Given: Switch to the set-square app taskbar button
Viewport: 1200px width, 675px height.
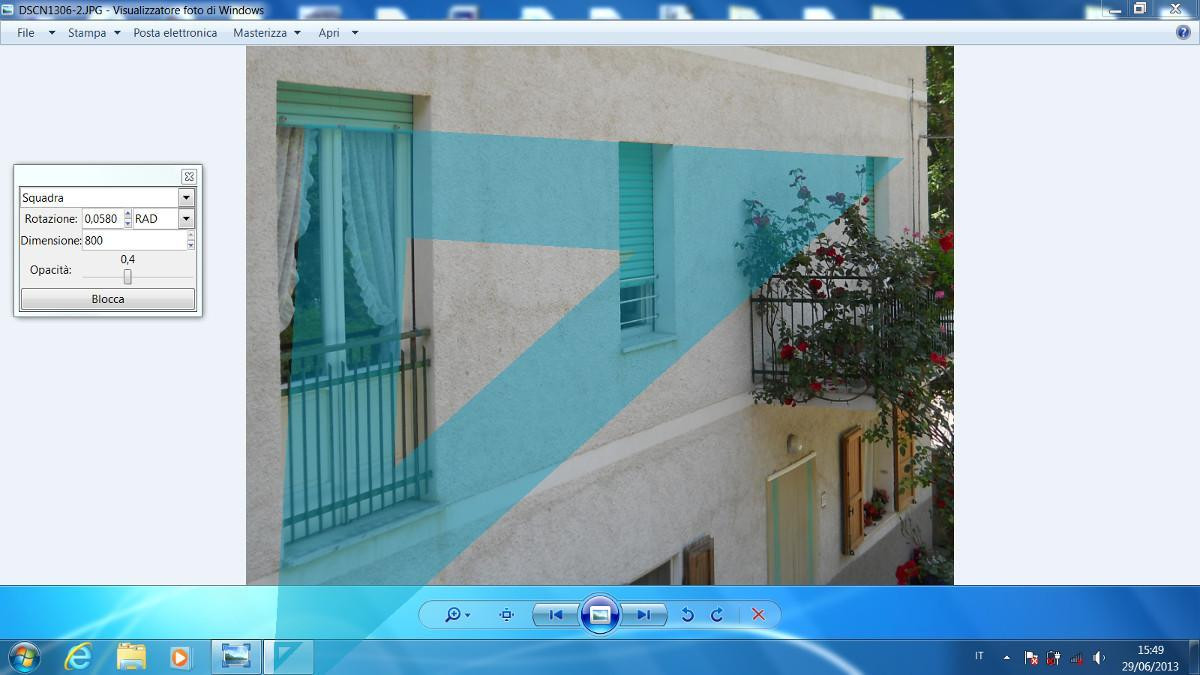Looking at the screenshot, I should pyautogui.click(x=289, y=657).
